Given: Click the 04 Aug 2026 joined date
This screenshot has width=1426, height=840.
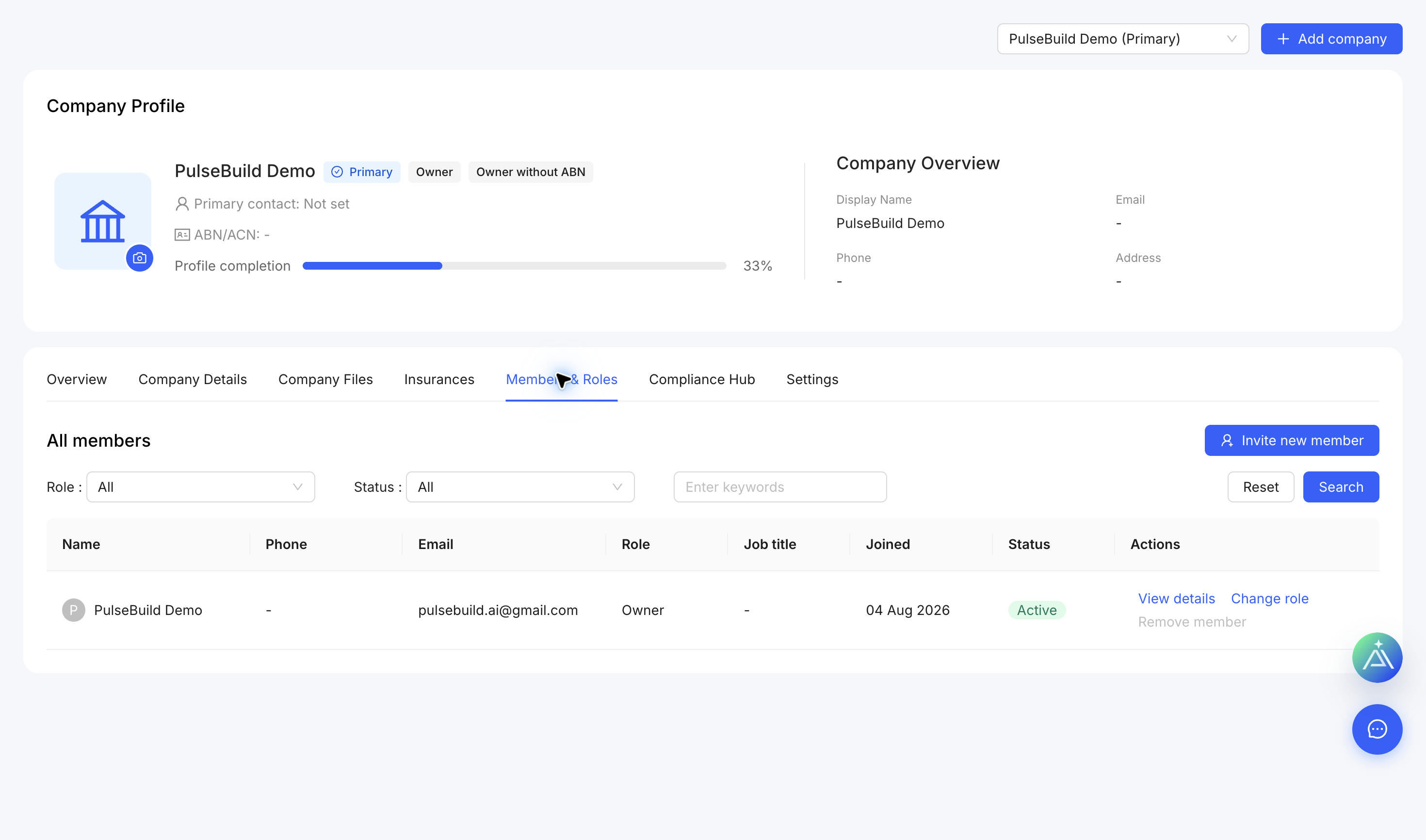Looking at the screenshot, I should coord(907,610).
